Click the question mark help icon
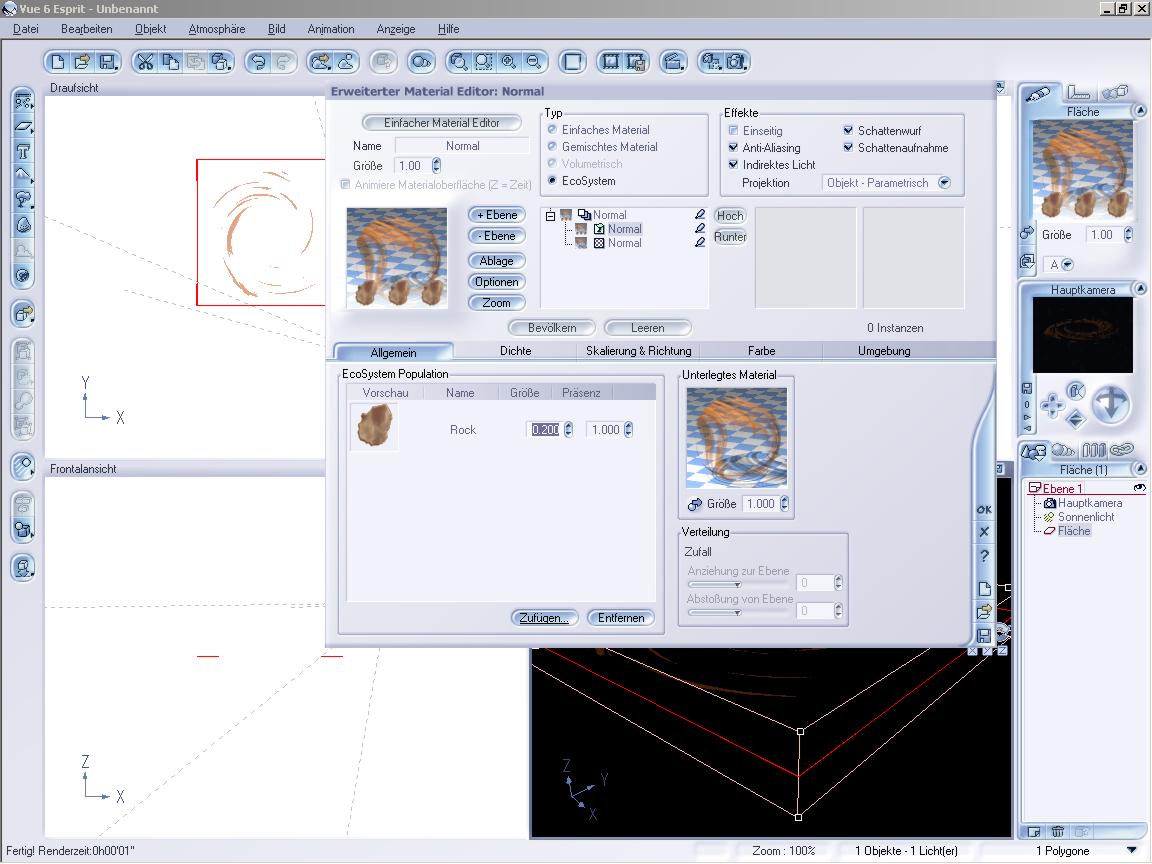This screenshot has height=864, width=1152. pyautogui.click(x=984, y=556)
